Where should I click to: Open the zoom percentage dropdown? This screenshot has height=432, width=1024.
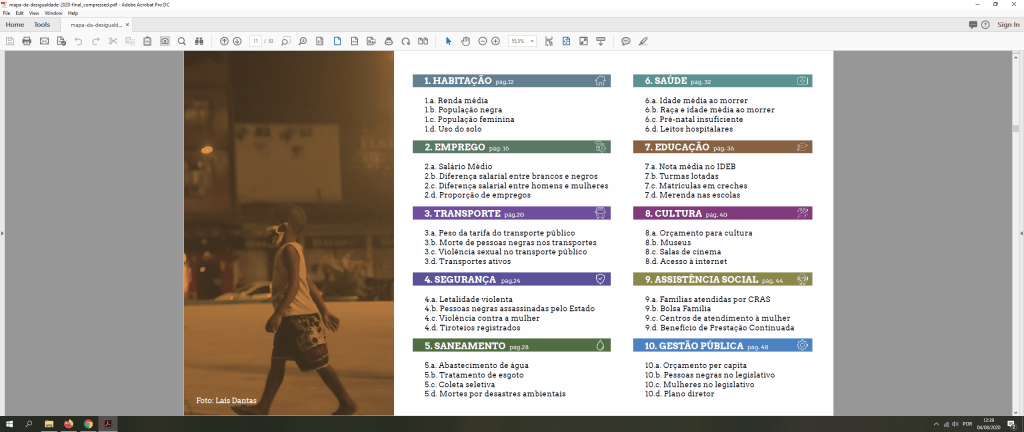533,41
